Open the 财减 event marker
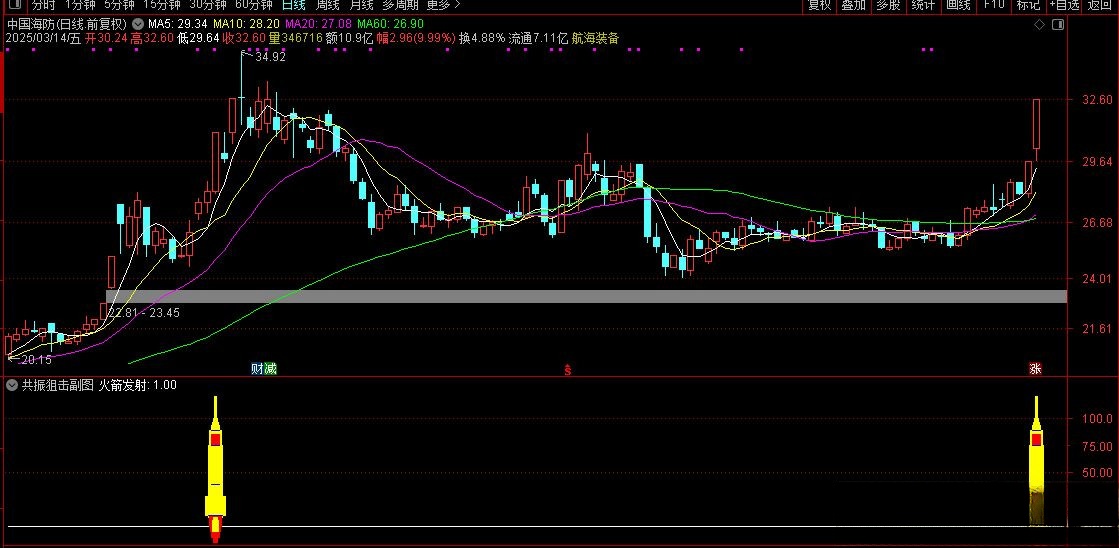This screenshot has height=548, width=1119. click(x=264, y=369)
